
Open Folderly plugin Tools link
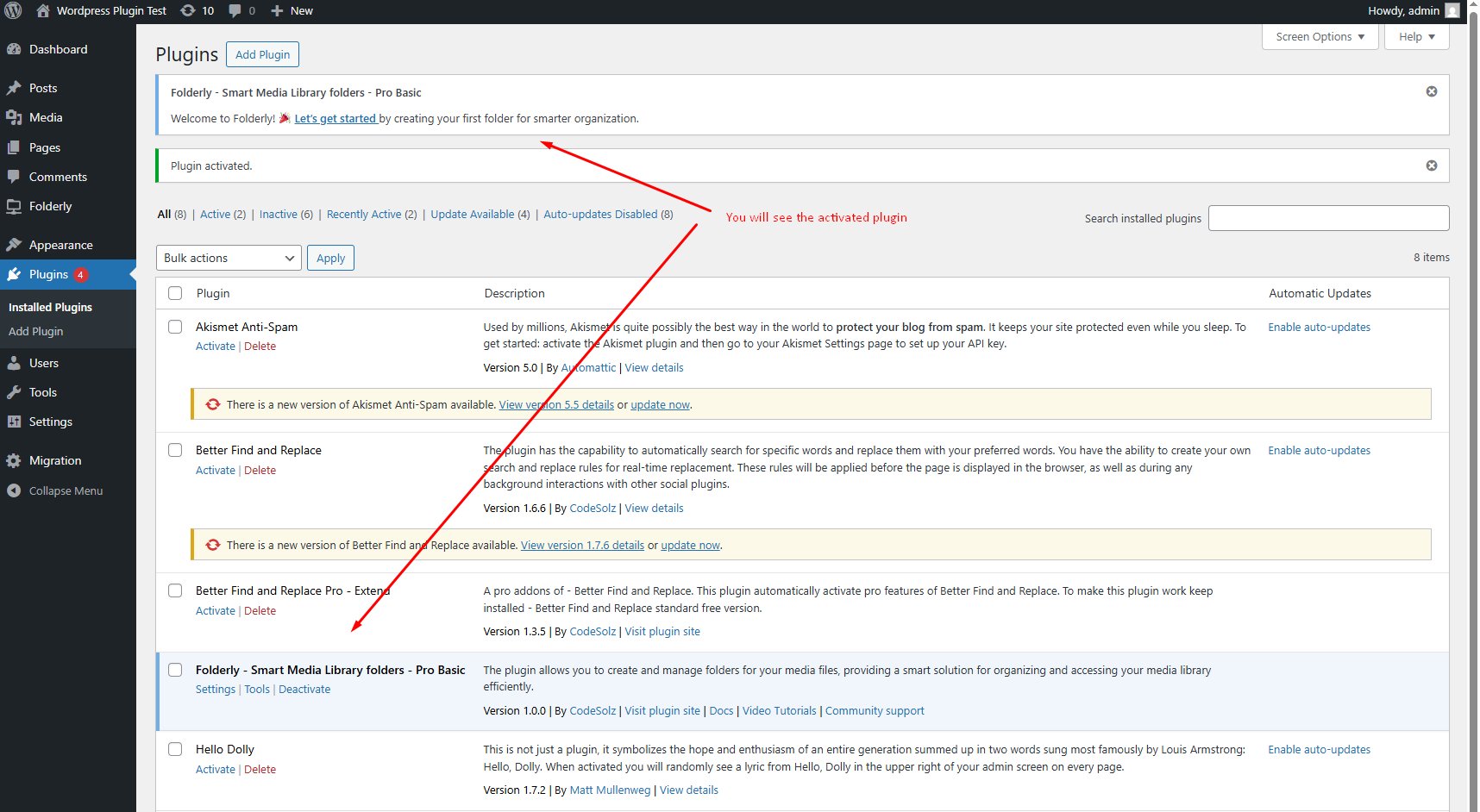coord(257,689)
